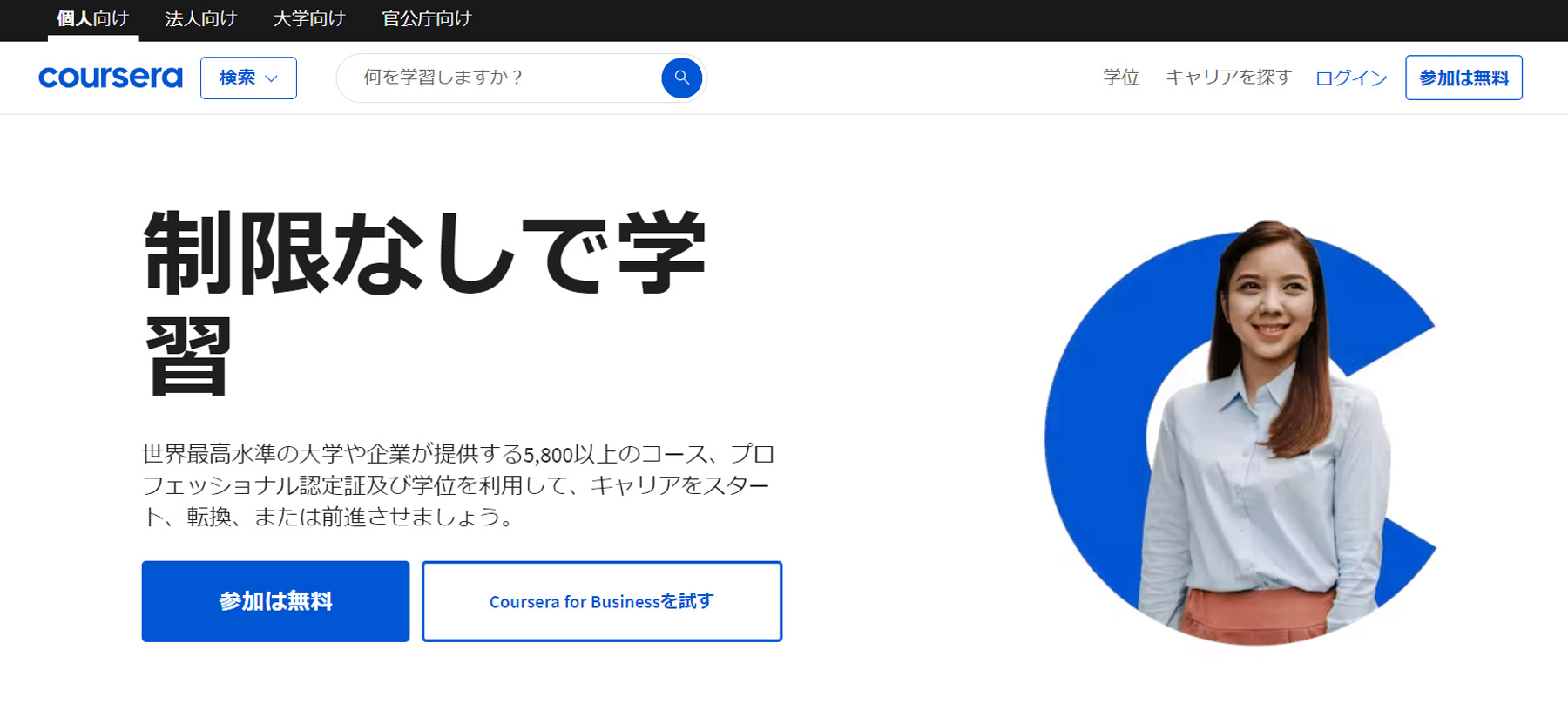Switch to the 法人向け tab
This screenshot has width=1568, height=718.
point(201,19)
